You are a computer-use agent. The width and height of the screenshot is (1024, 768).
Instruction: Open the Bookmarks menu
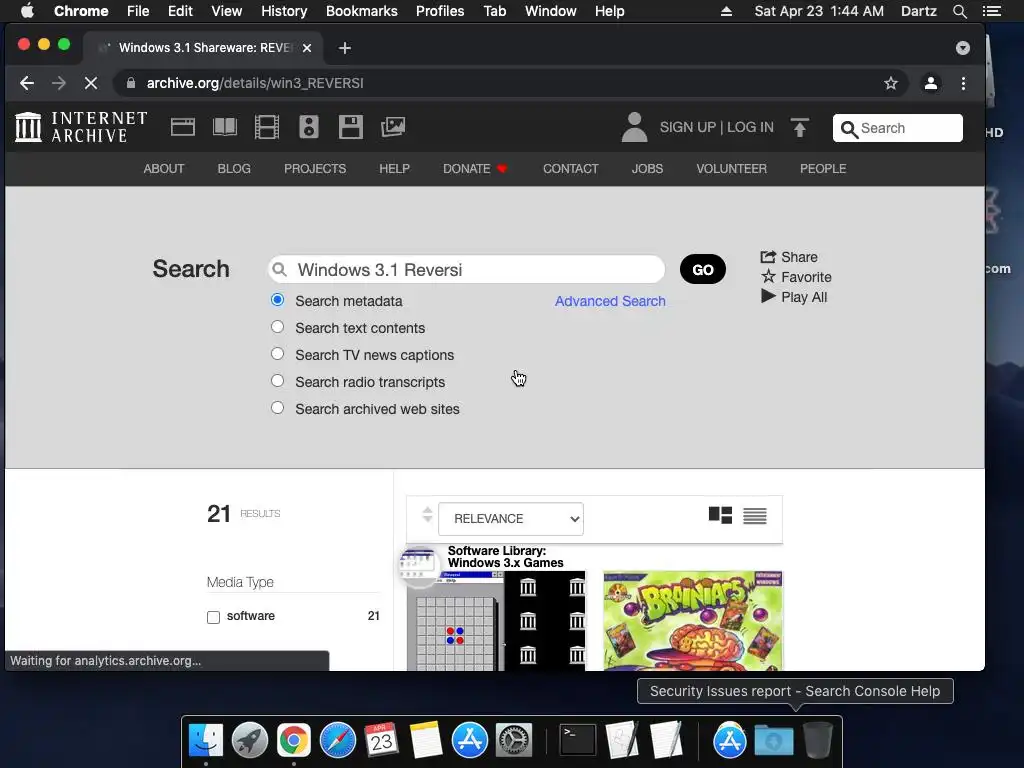click(362, 11)
